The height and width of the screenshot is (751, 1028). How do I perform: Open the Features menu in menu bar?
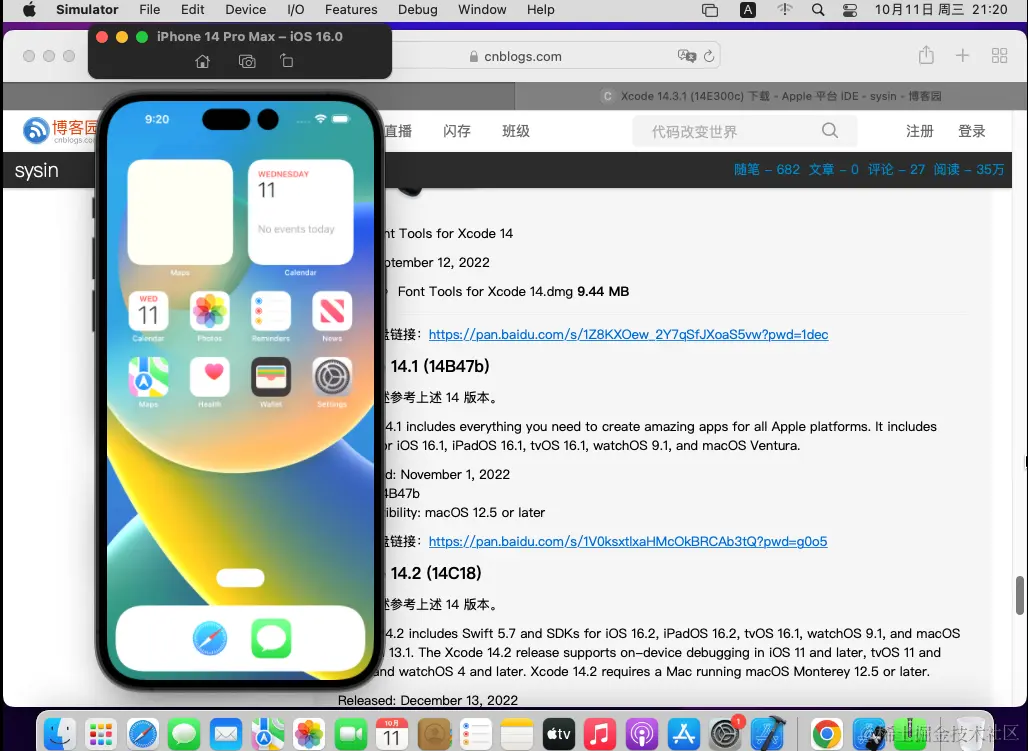pyautogui.click(x=351, y=10)
